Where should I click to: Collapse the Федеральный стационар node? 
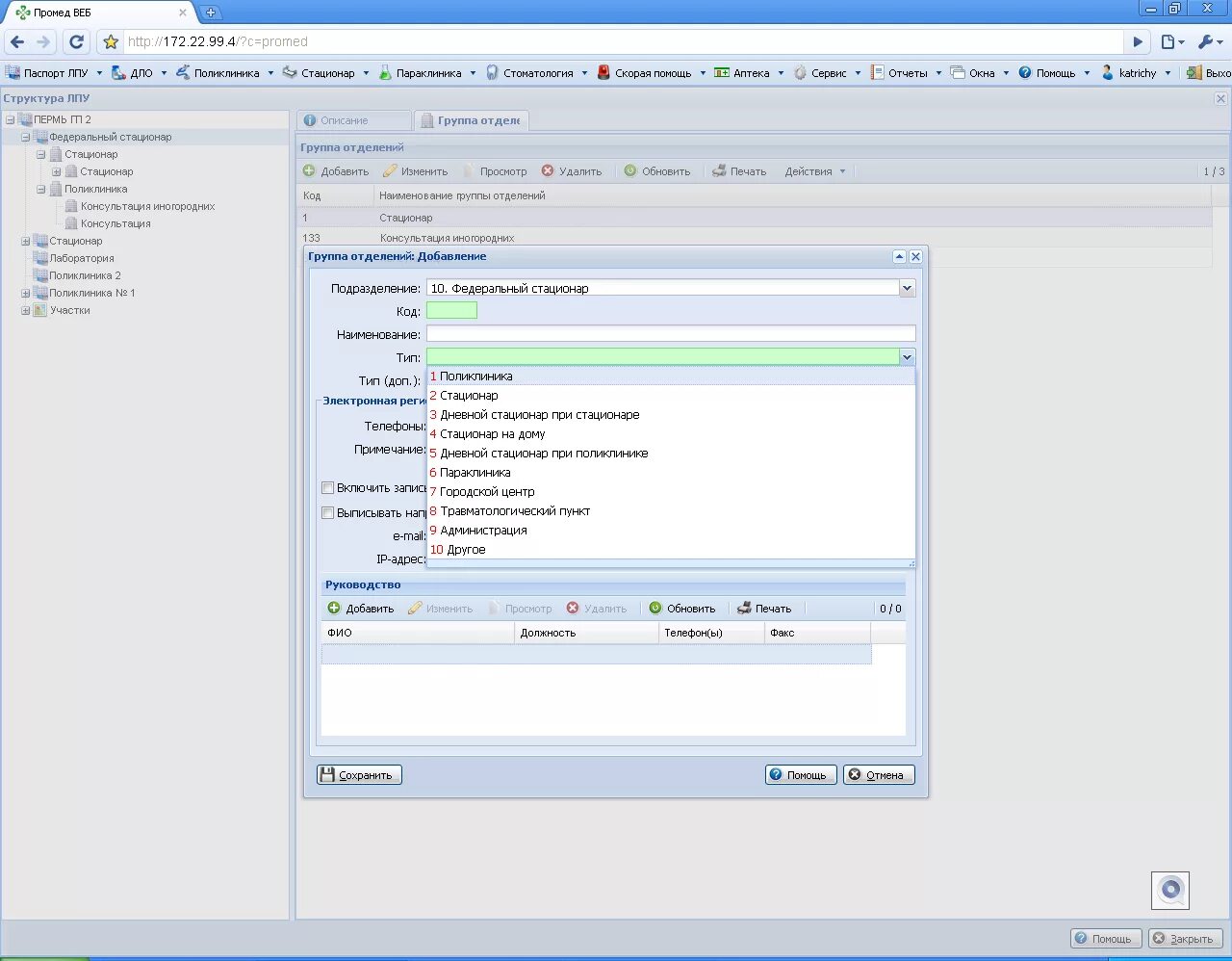pyautogui.click(x=25, y=137)
